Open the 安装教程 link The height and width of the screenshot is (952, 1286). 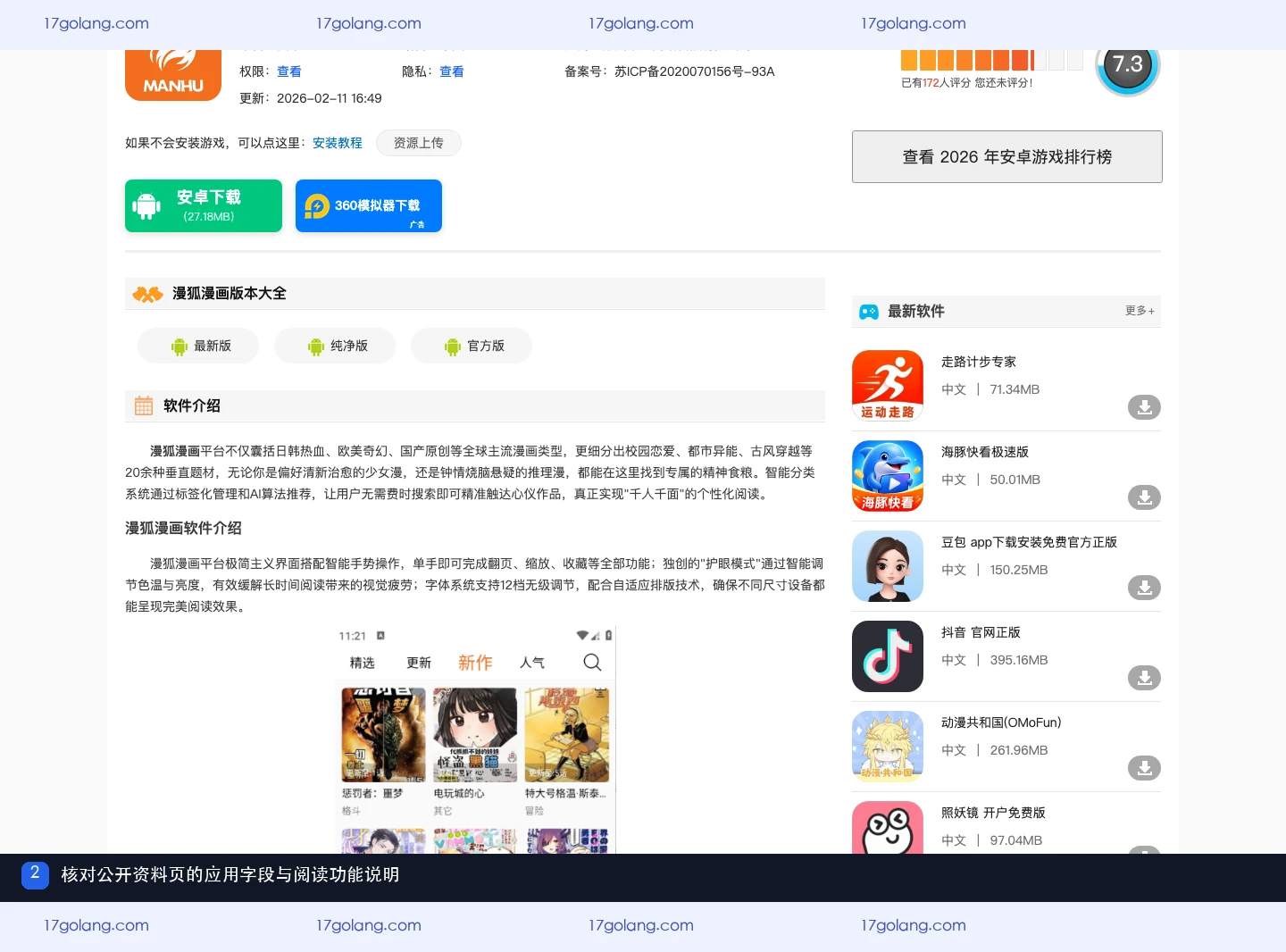338,143
